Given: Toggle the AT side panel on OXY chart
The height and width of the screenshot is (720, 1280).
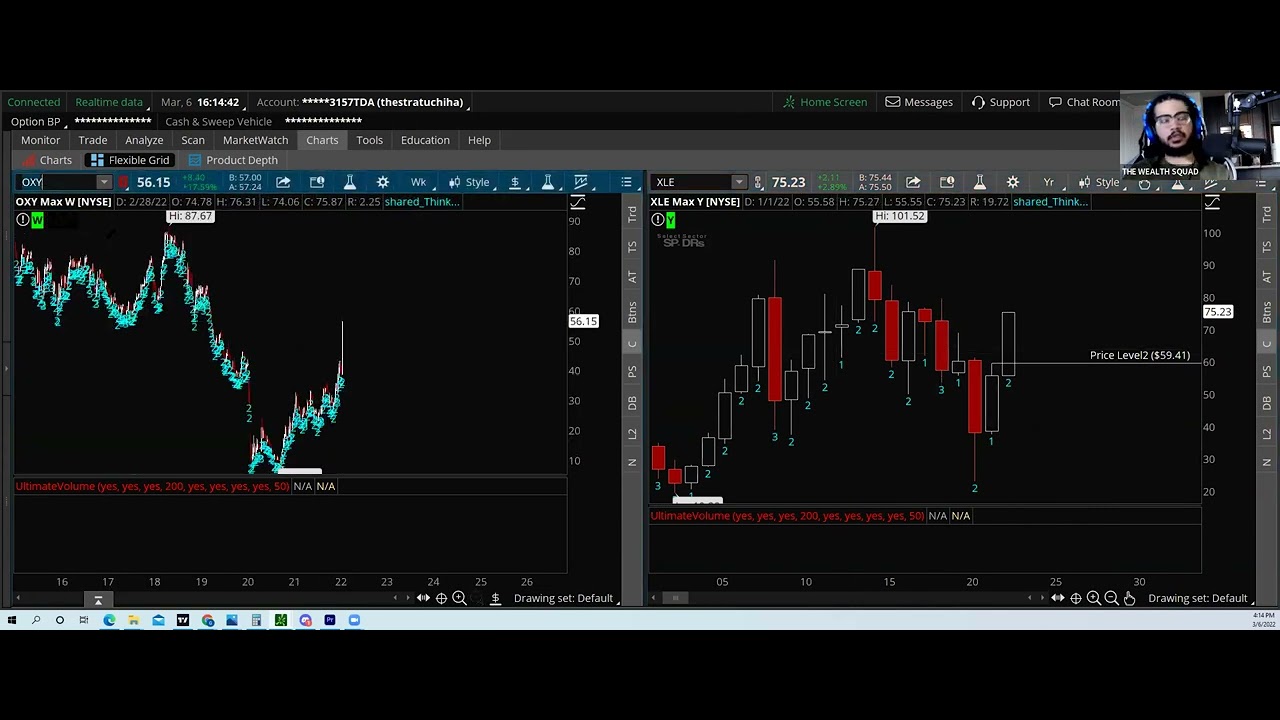Looking at the screenshot, I should 632,276.
